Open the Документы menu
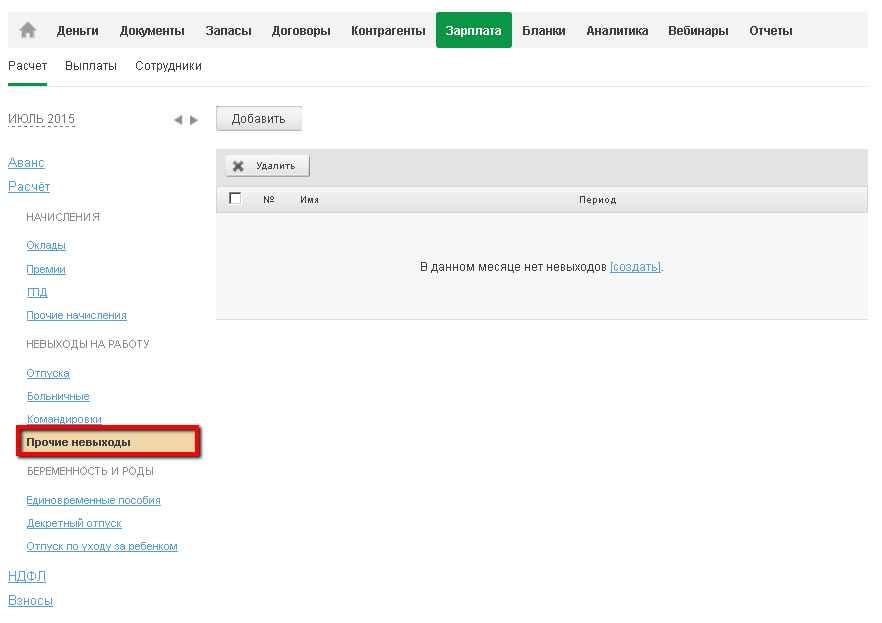The image size is (882, 623). [x=152, y=30]
